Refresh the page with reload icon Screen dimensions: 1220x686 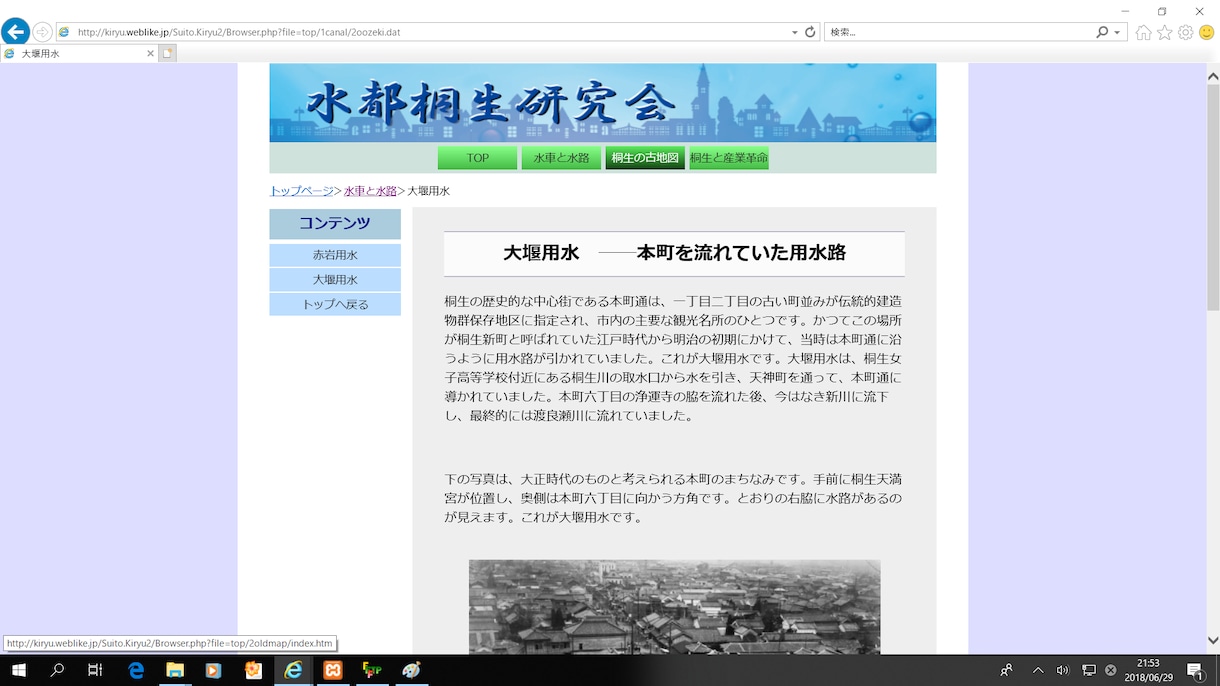810,32
